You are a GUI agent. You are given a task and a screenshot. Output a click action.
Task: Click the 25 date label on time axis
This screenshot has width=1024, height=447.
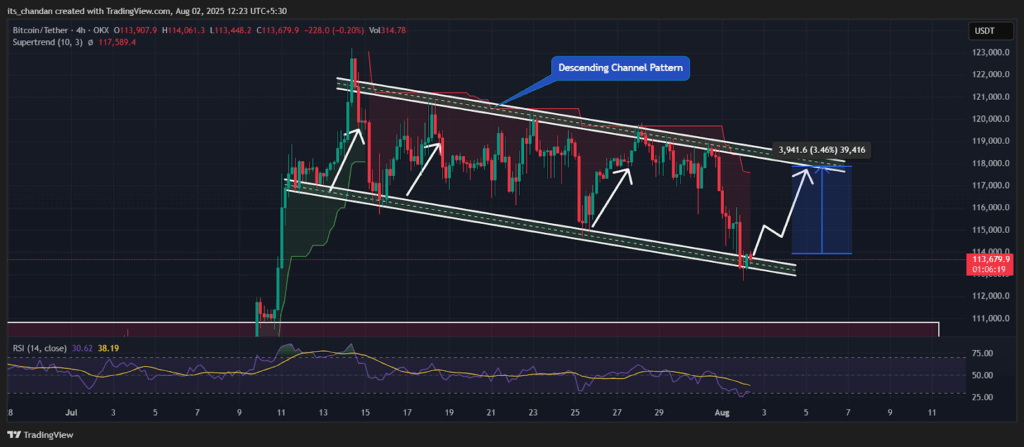(x=575, y=413)
